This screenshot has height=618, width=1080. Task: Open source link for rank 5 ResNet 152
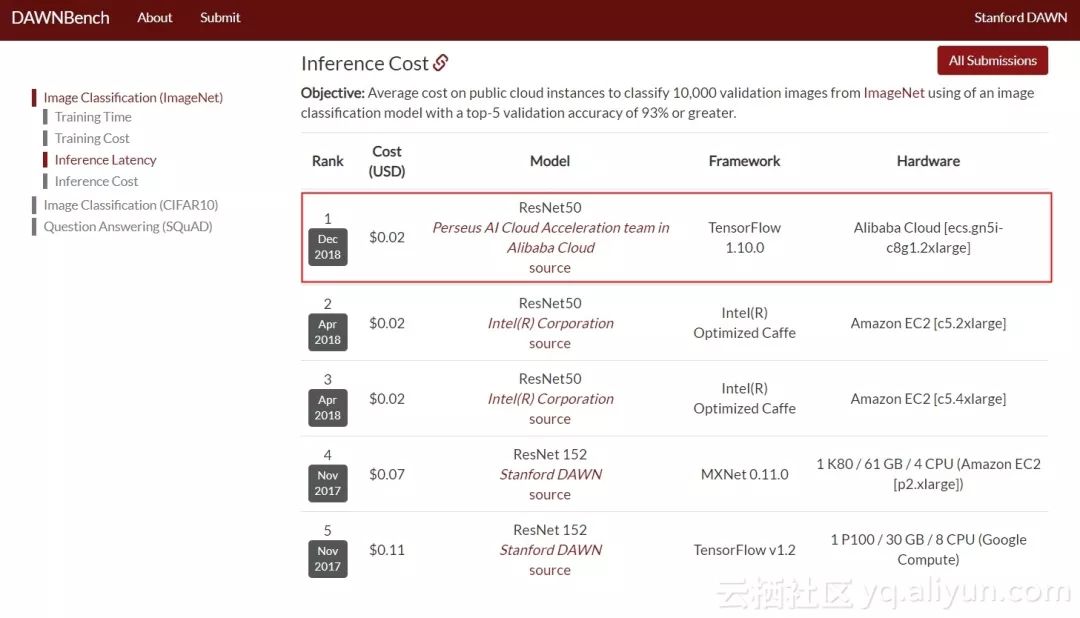(x=550, y=570)
